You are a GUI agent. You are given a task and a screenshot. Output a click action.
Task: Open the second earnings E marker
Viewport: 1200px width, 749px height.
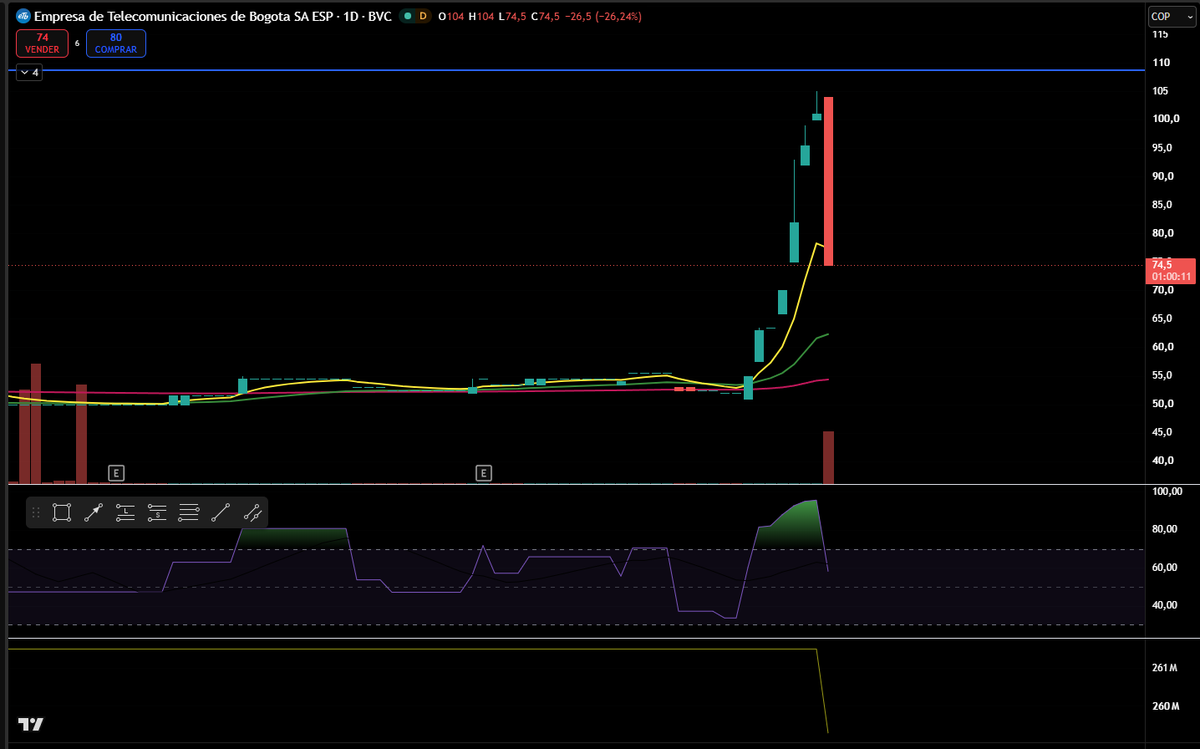point(484,472)
